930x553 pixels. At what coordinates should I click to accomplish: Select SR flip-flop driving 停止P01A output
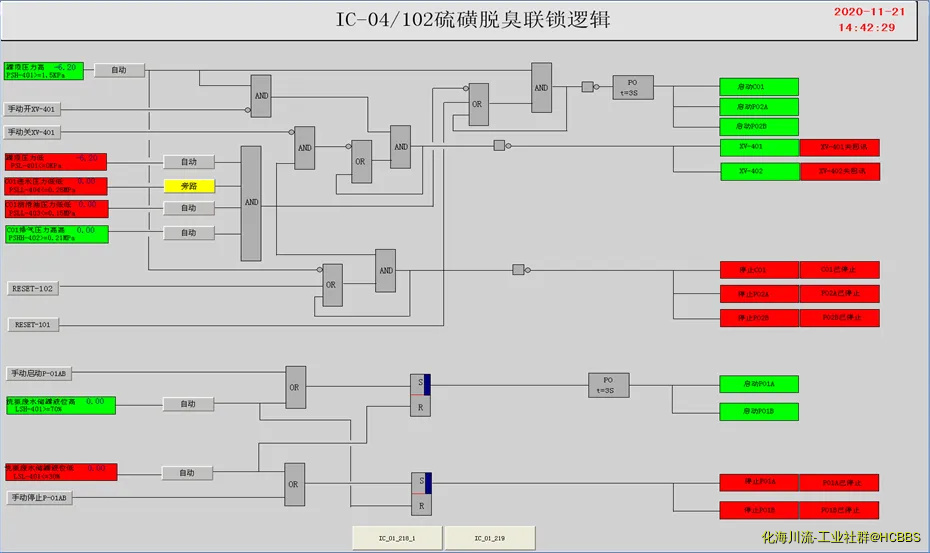tap(422, 494)
